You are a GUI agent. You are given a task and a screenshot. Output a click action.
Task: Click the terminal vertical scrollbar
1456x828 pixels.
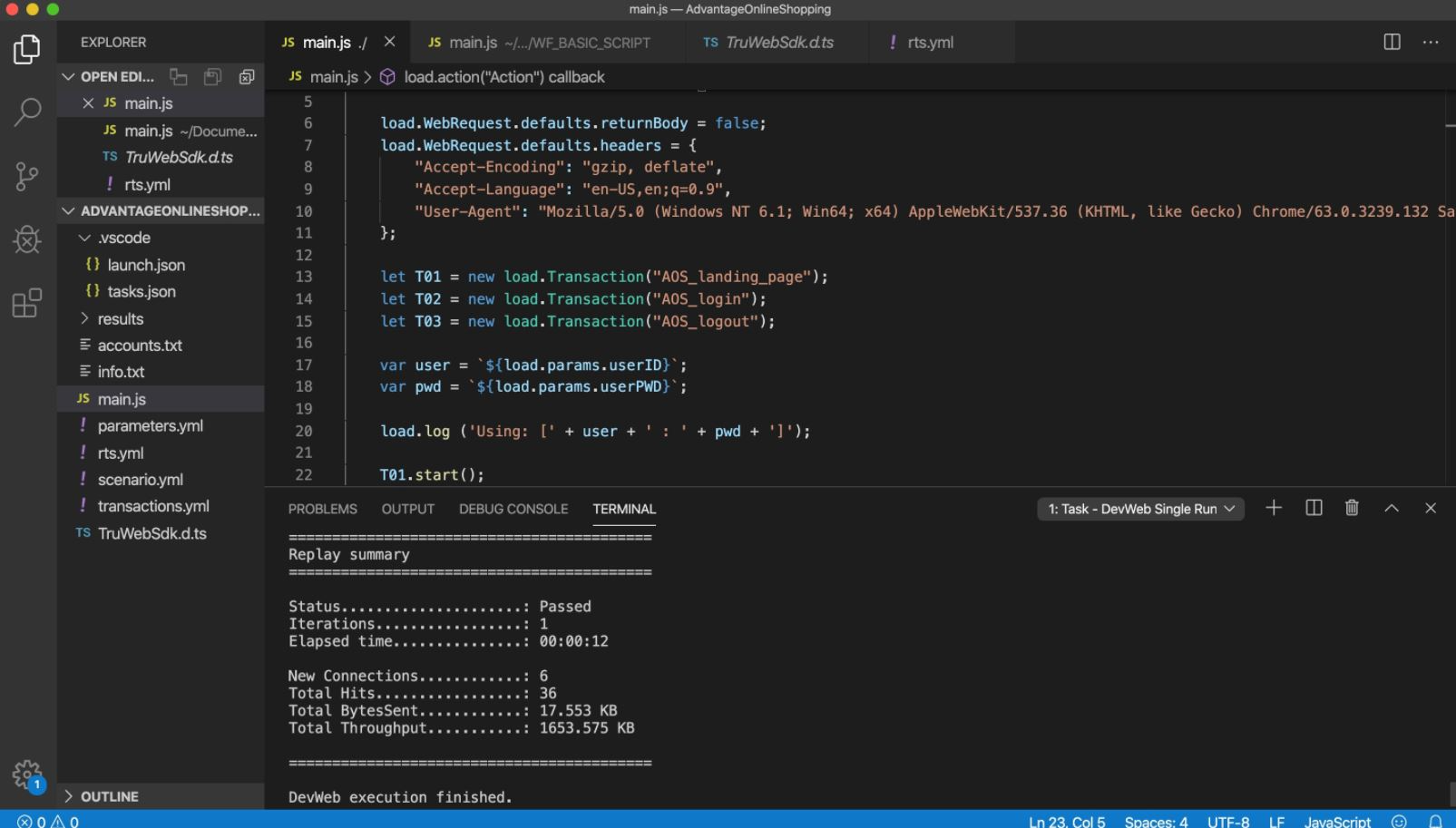point(1450,794)
